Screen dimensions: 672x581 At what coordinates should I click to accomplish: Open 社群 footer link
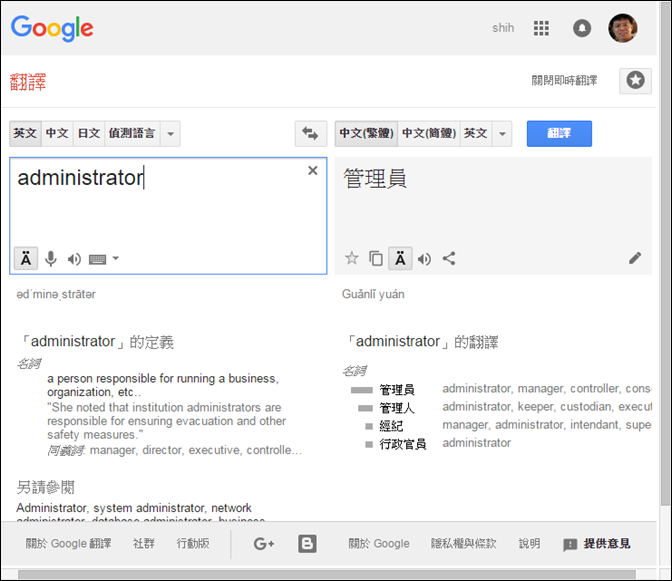(x=144, y=544)
